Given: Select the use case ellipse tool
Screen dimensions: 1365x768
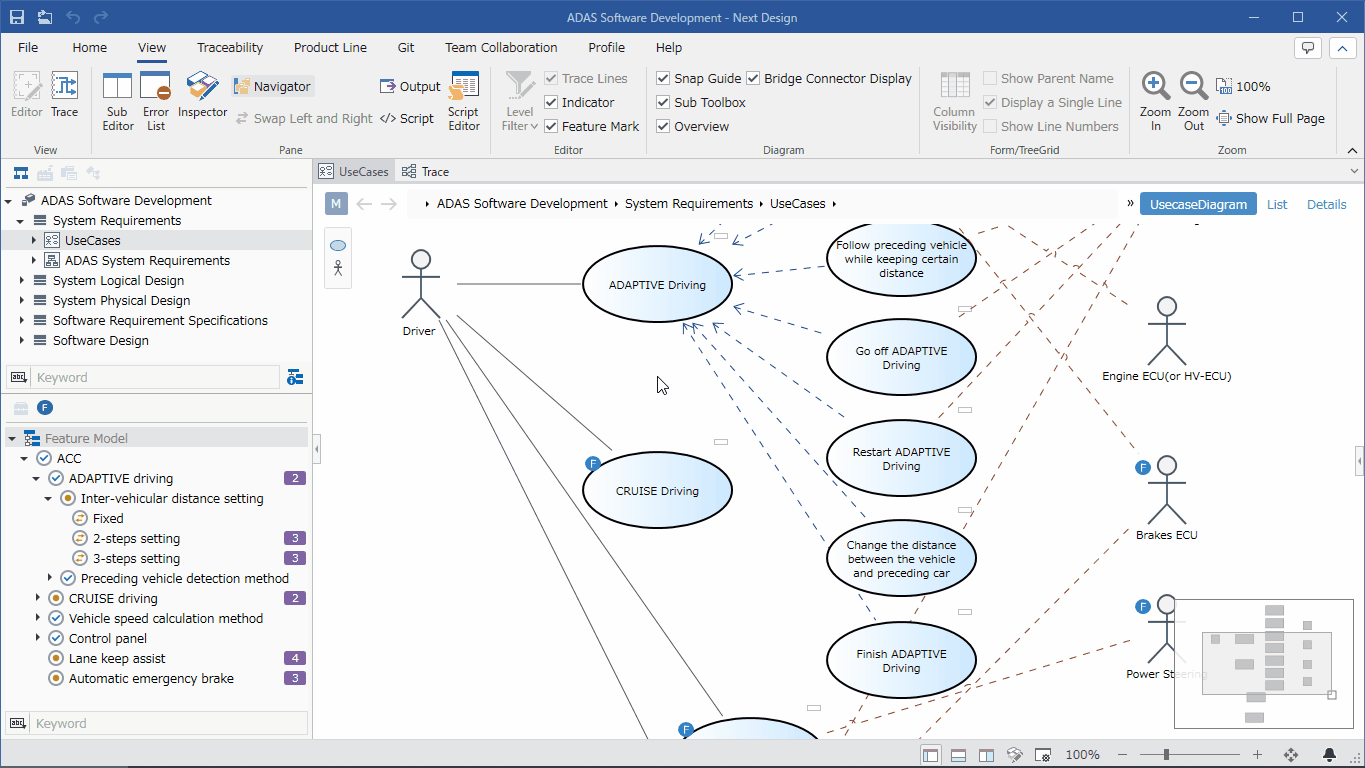Looking at the screenshot, I should [x=338, y=246].
